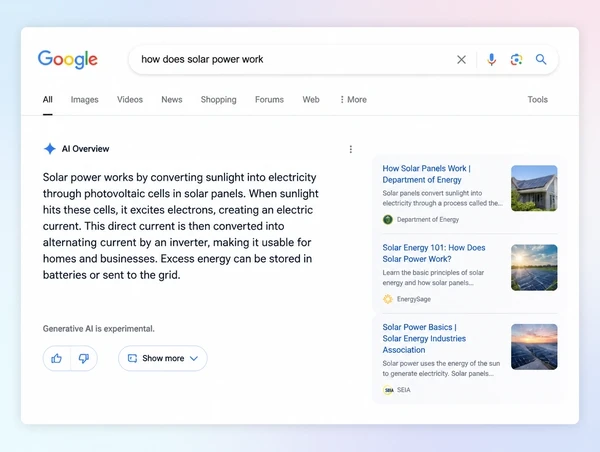Click SEIA source favicon
Image resolution: width=600 pixels, height=452 pixels.
pyautogui.click(x=388, y=390)
